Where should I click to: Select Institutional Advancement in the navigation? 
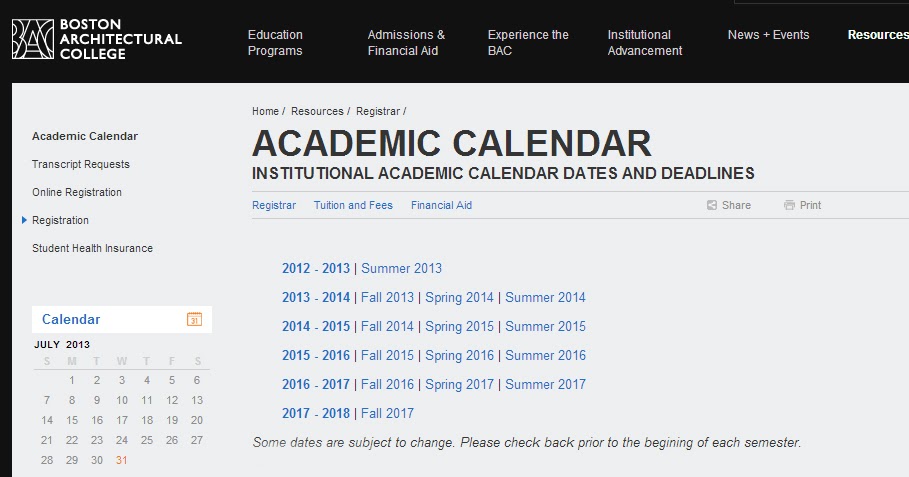tap(645, 43)
